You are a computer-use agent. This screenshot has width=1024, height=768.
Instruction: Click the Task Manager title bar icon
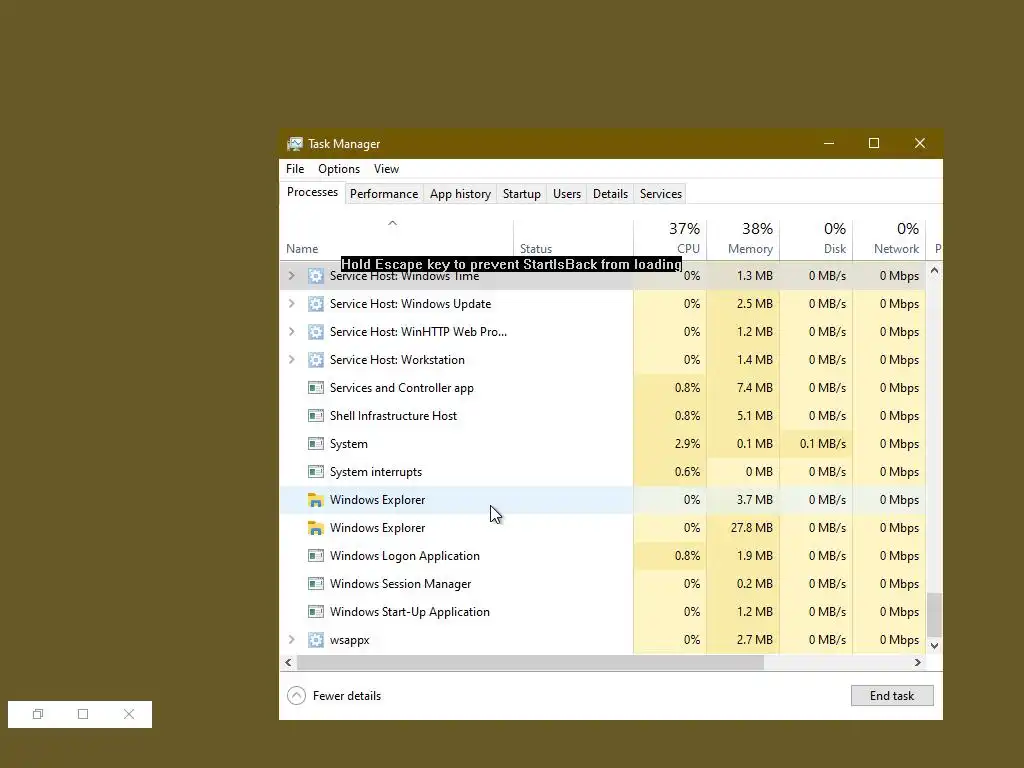tap(295, 144)
